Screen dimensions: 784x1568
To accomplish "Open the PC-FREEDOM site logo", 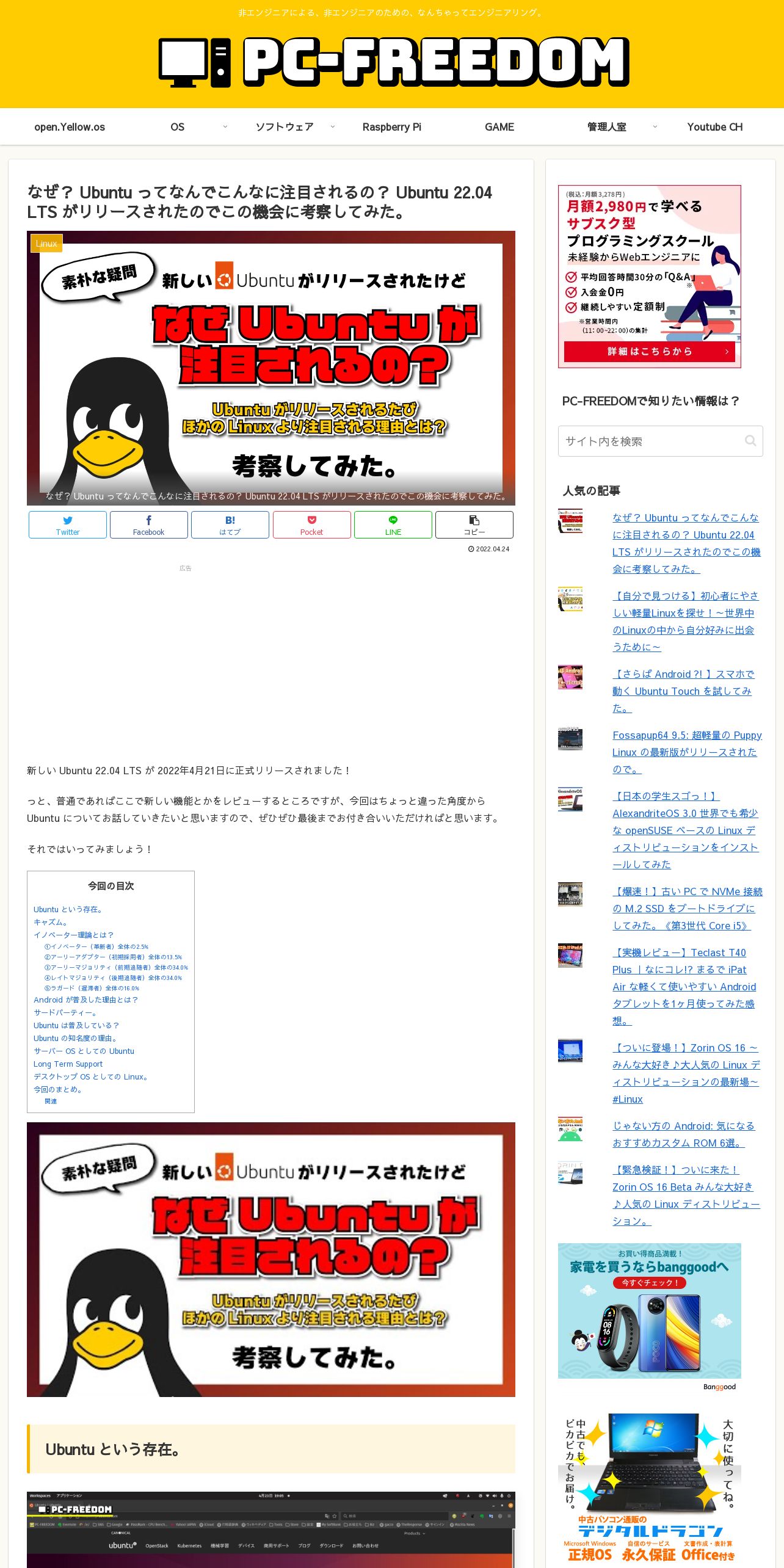I will pyautogui.click(x=394, y=61).
